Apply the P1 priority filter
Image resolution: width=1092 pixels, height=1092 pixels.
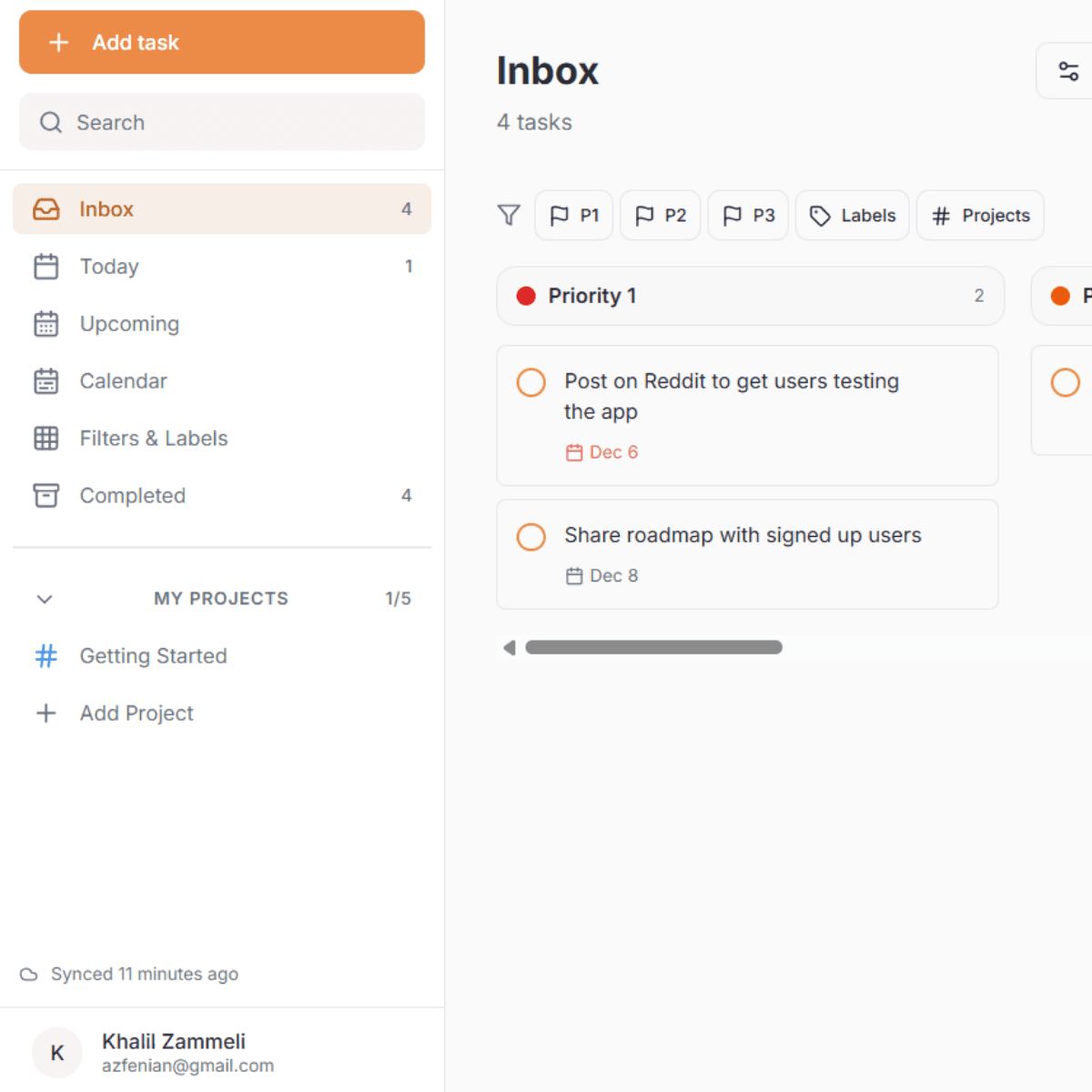coord(573,215)
